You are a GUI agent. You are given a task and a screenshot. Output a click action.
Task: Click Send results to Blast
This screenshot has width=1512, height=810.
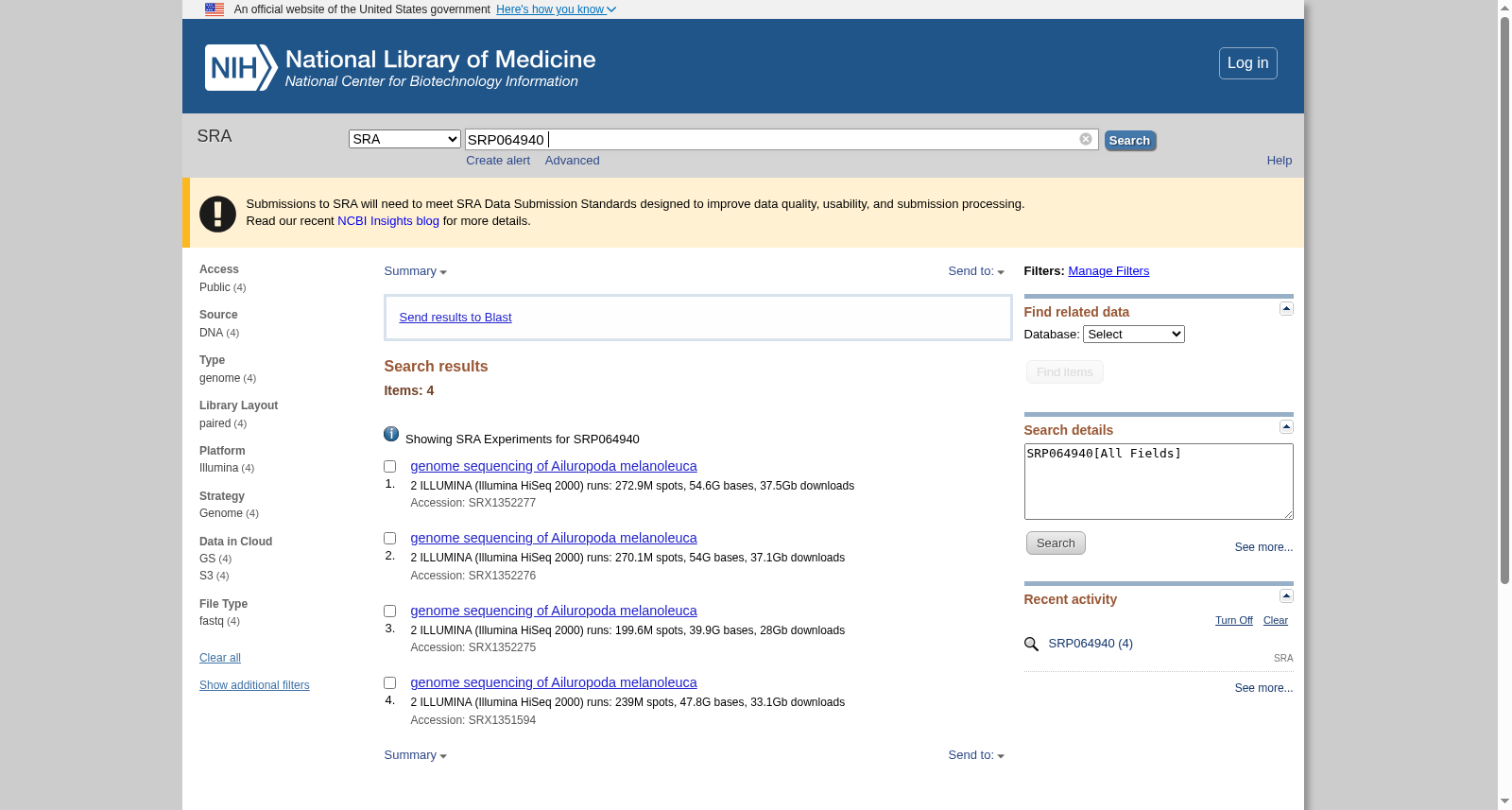[455, 318]
